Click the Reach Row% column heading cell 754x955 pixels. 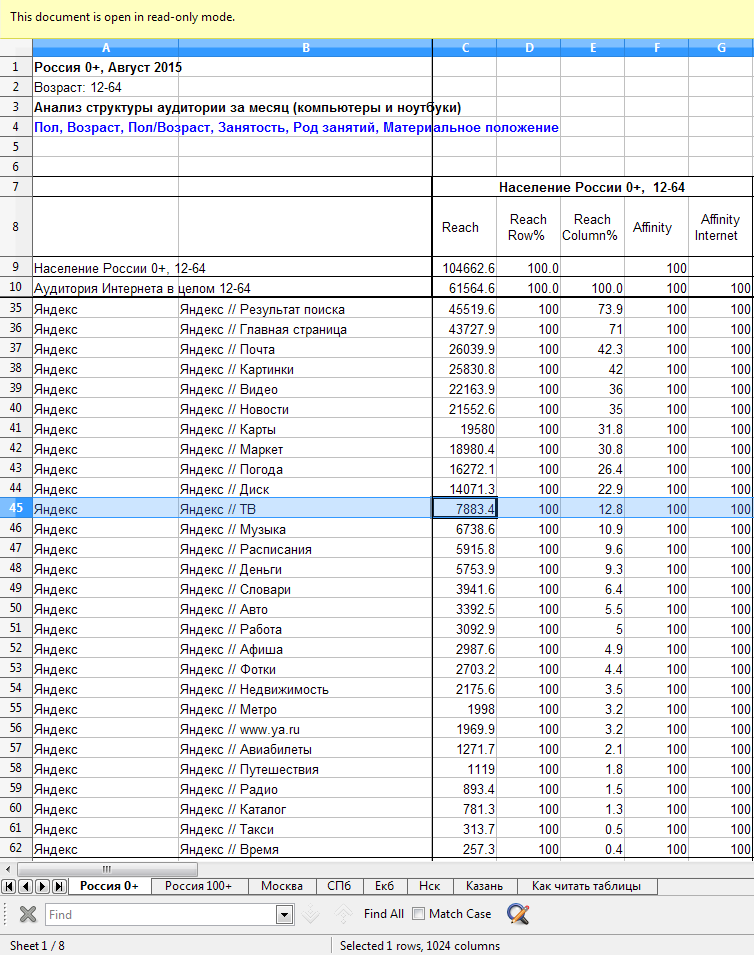(528, 227)
